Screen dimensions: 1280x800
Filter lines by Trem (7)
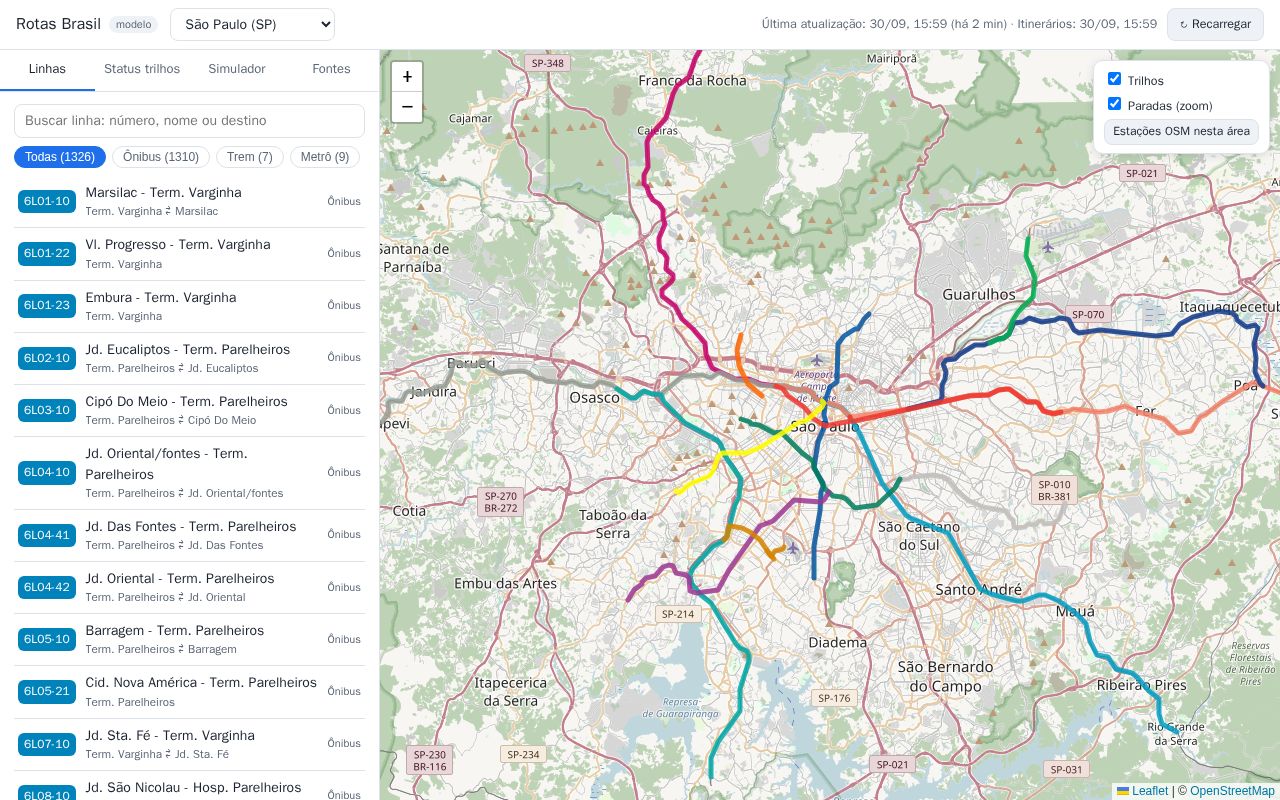250,157
